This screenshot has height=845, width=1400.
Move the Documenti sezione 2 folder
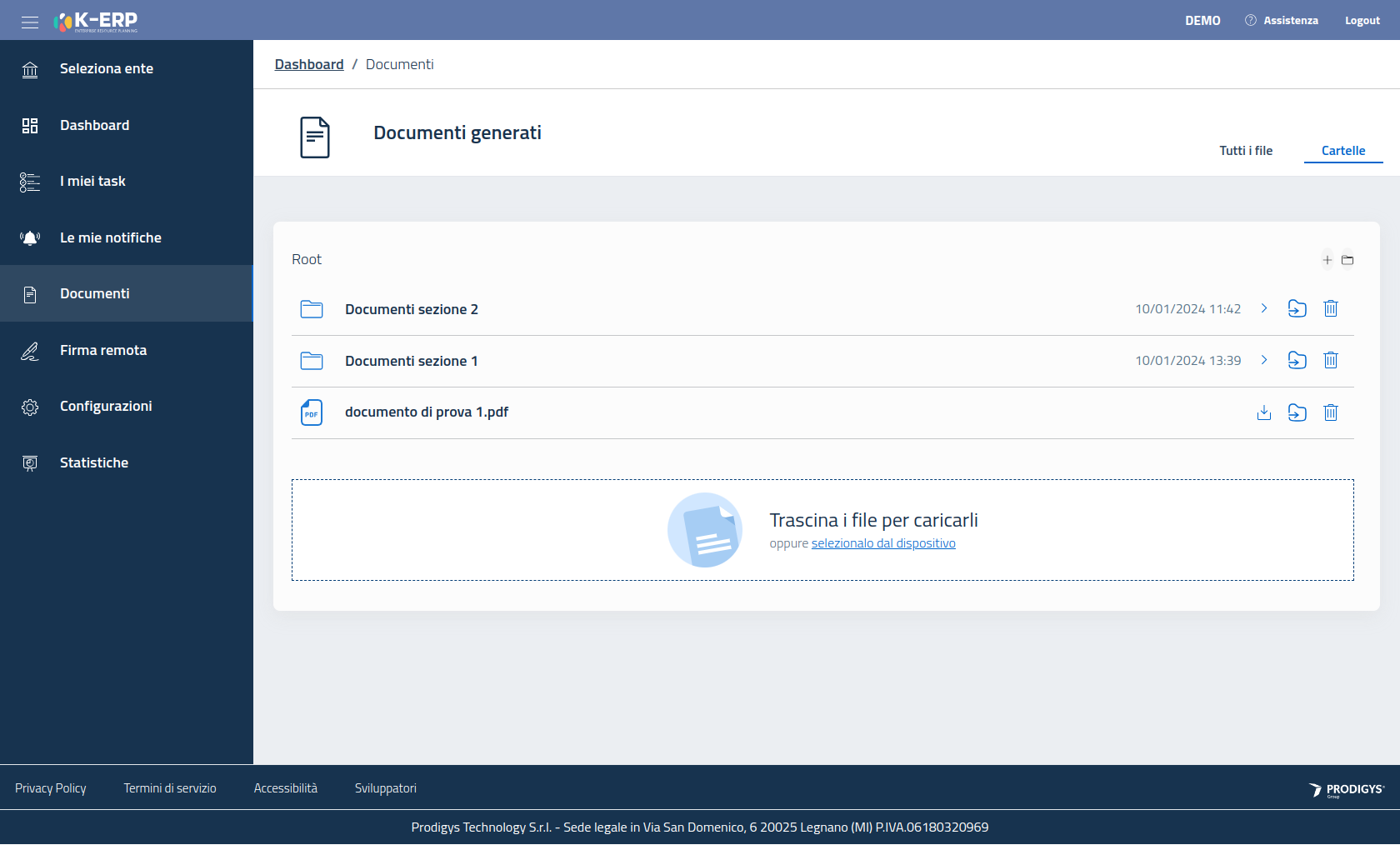tap(1297, 308)
